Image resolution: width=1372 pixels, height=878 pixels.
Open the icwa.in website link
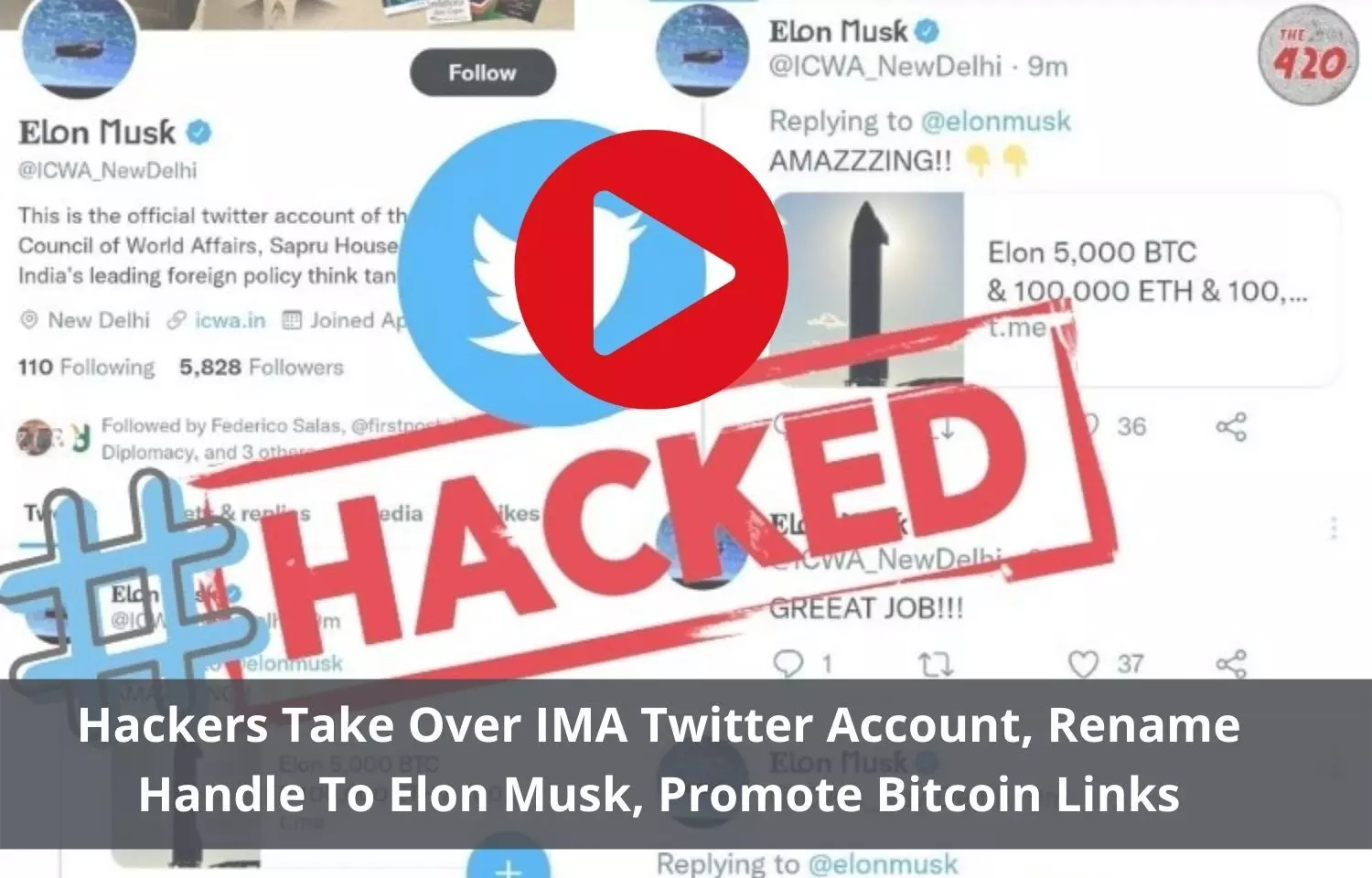pos(230,320)
